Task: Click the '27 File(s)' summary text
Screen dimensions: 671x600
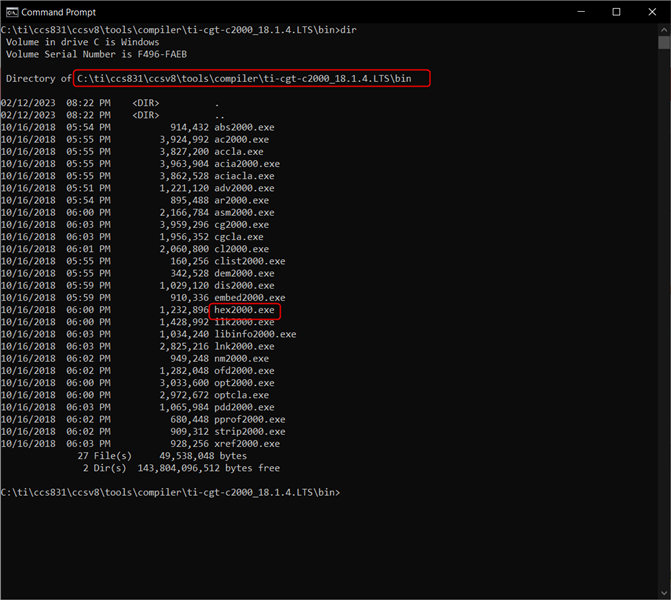Action: tap(105, 456)
